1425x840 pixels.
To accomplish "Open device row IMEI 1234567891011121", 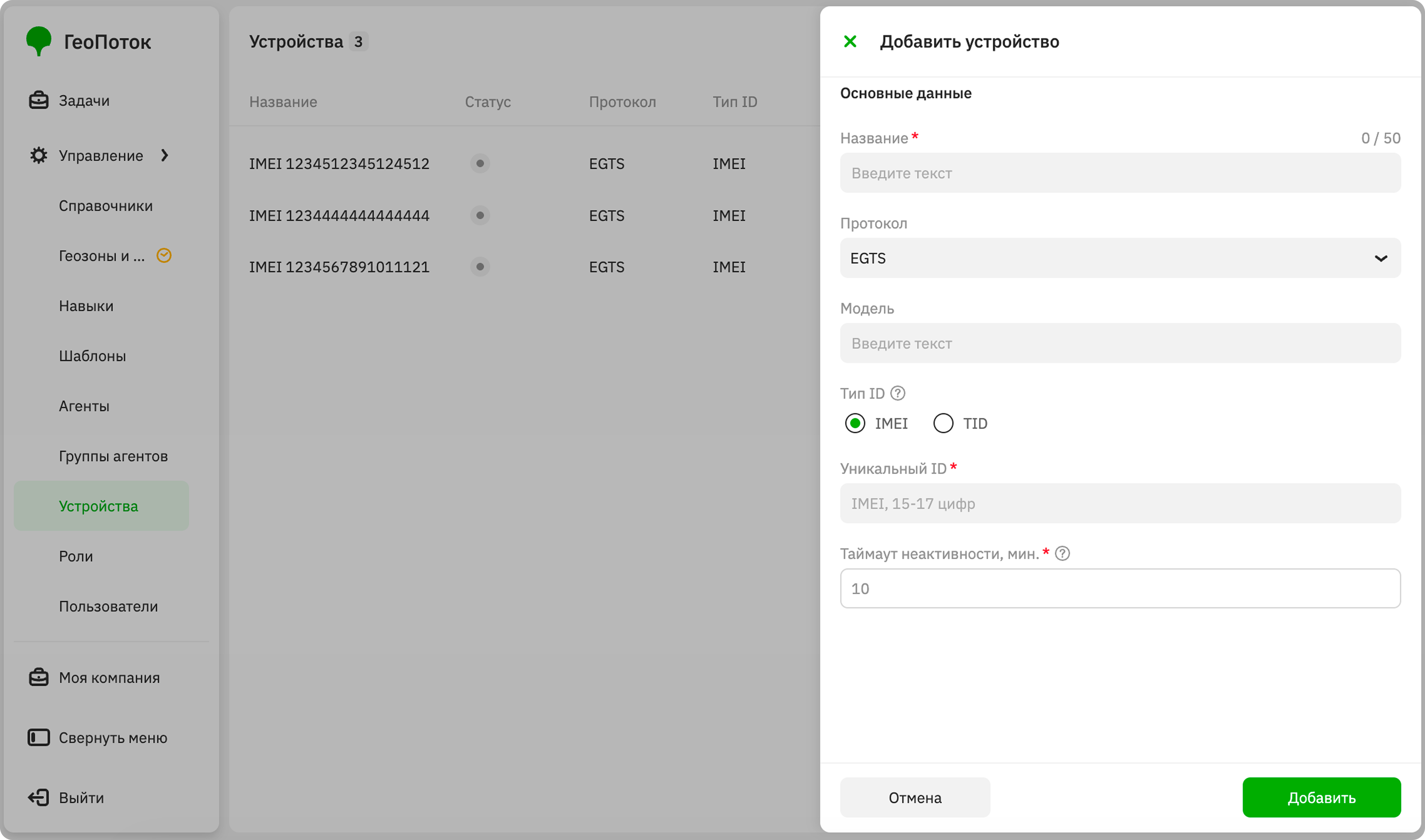I will pyautogui.click(x=339, y=267).
